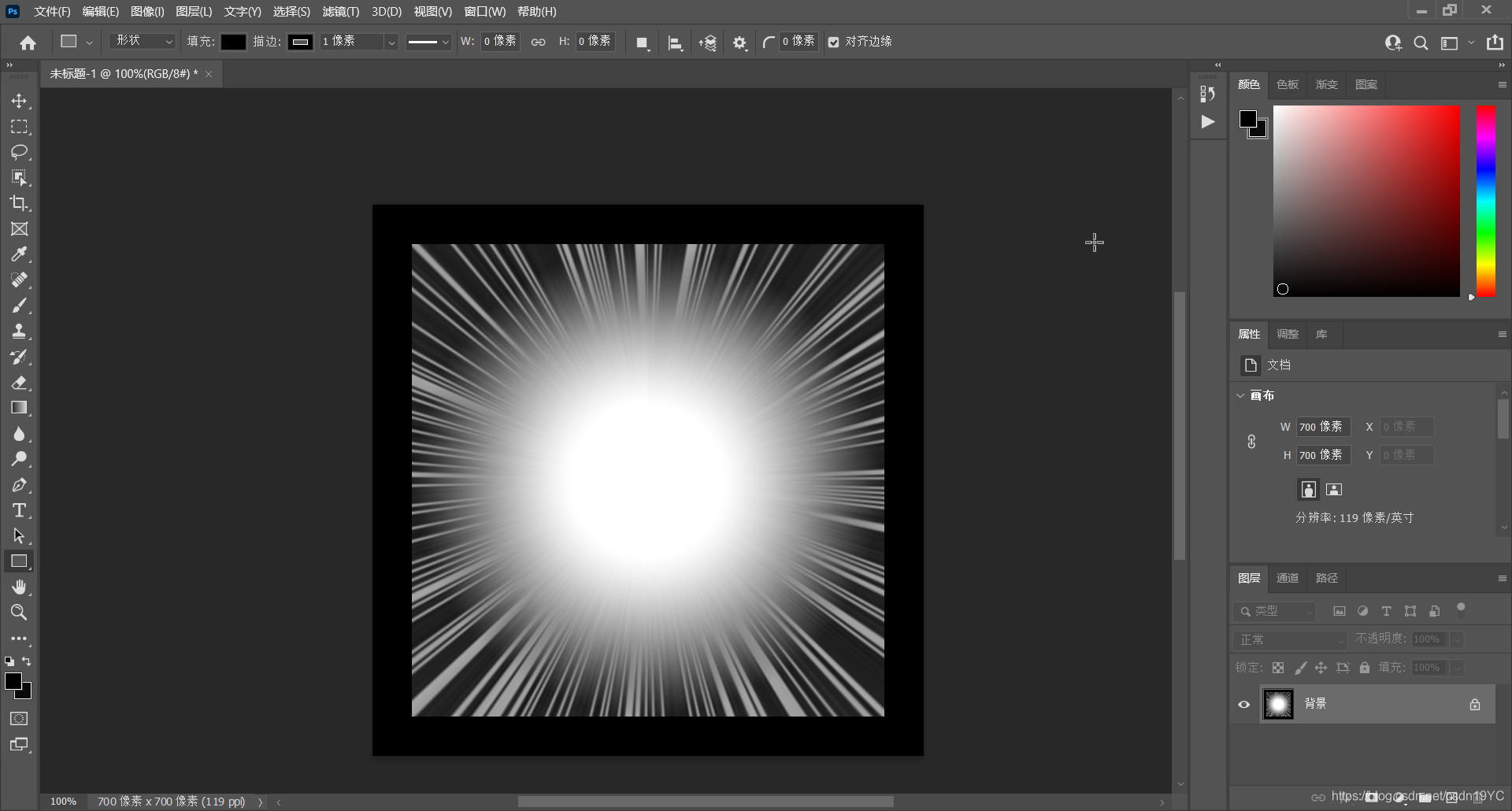Select the Path Selection tool
1512x811 pixels.
tap(19, 536)
